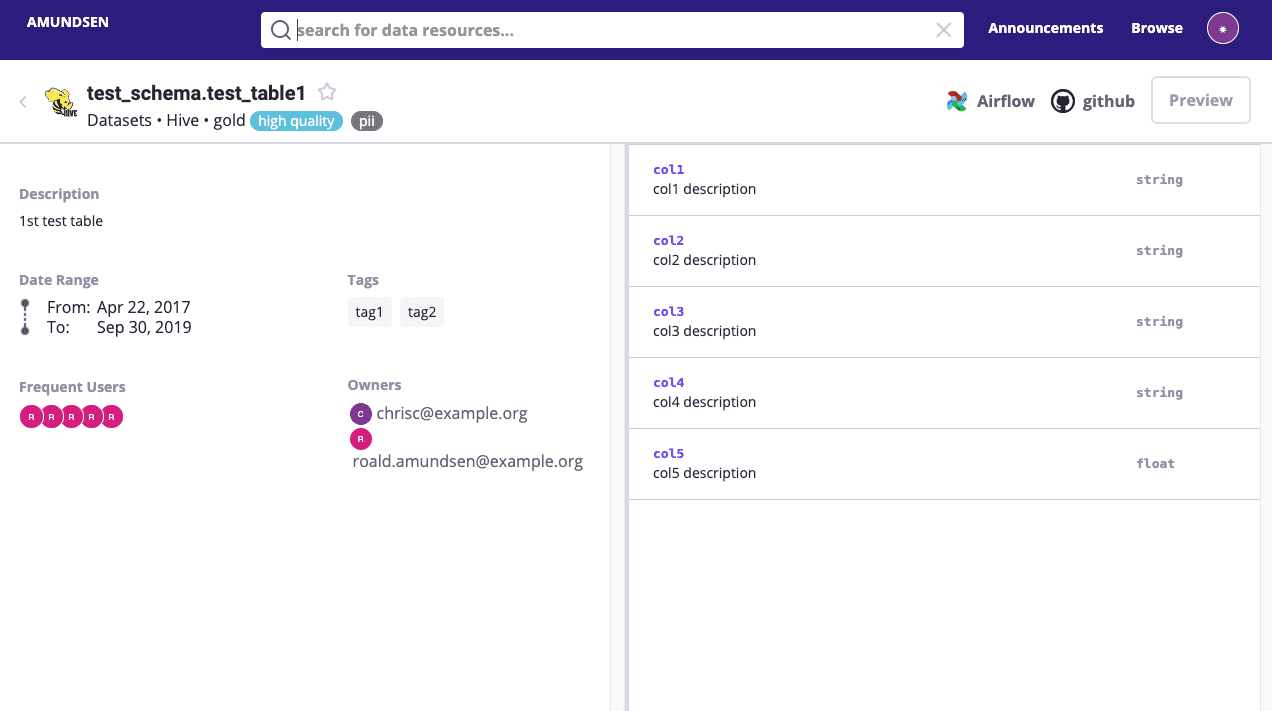This screenshot has width=1272, height=711.
Task: Open the user profile avatar icon
Action: tap(1222, 27)
